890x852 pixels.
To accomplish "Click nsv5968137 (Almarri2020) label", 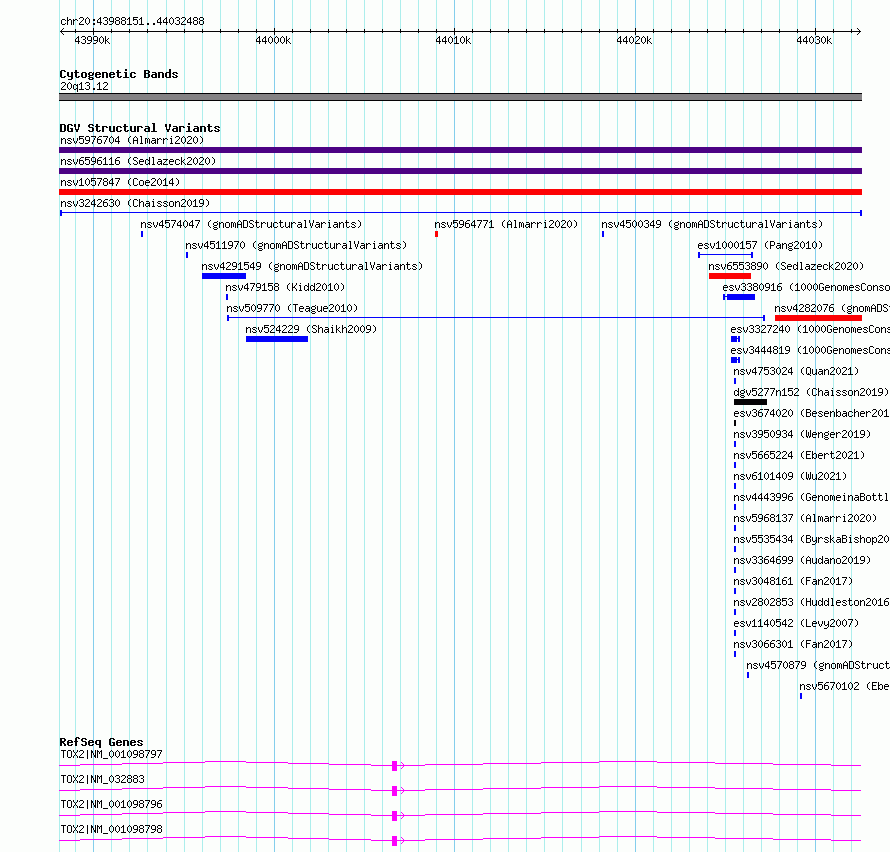I will pos(805,518).
